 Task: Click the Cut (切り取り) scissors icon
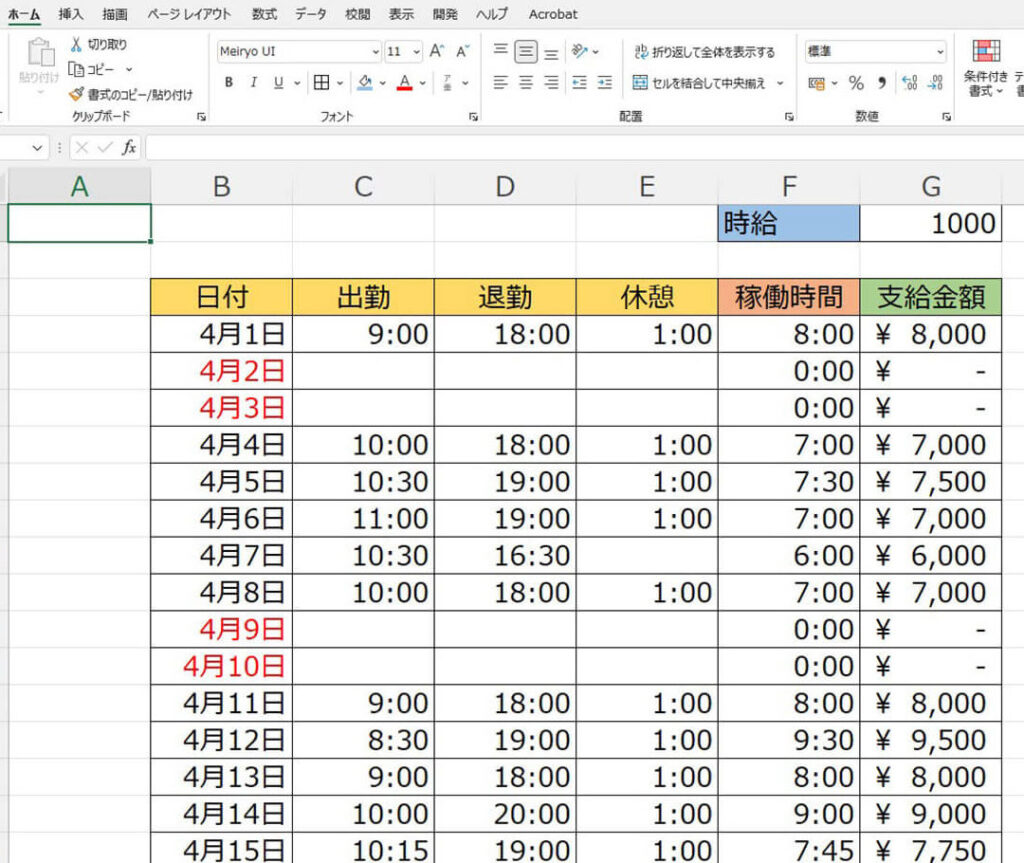click(x=76, y=45)
